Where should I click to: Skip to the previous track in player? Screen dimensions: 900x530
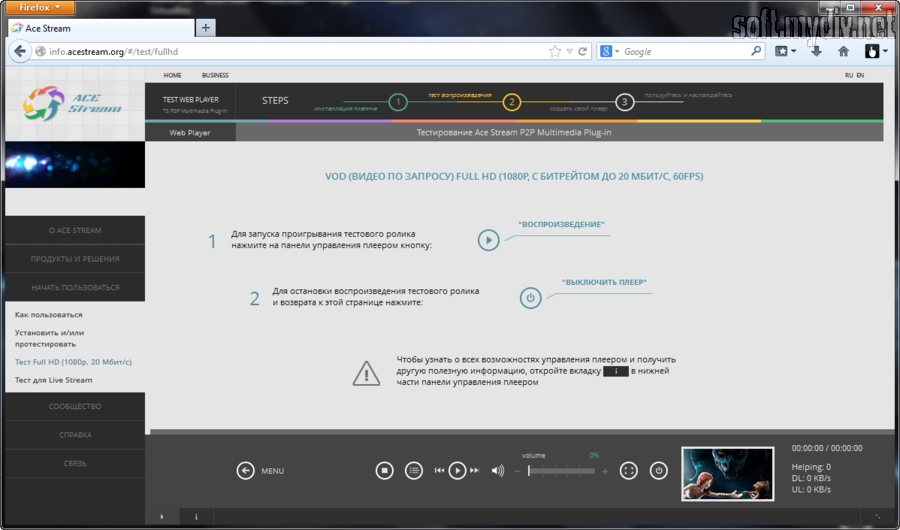coord(439,470)
